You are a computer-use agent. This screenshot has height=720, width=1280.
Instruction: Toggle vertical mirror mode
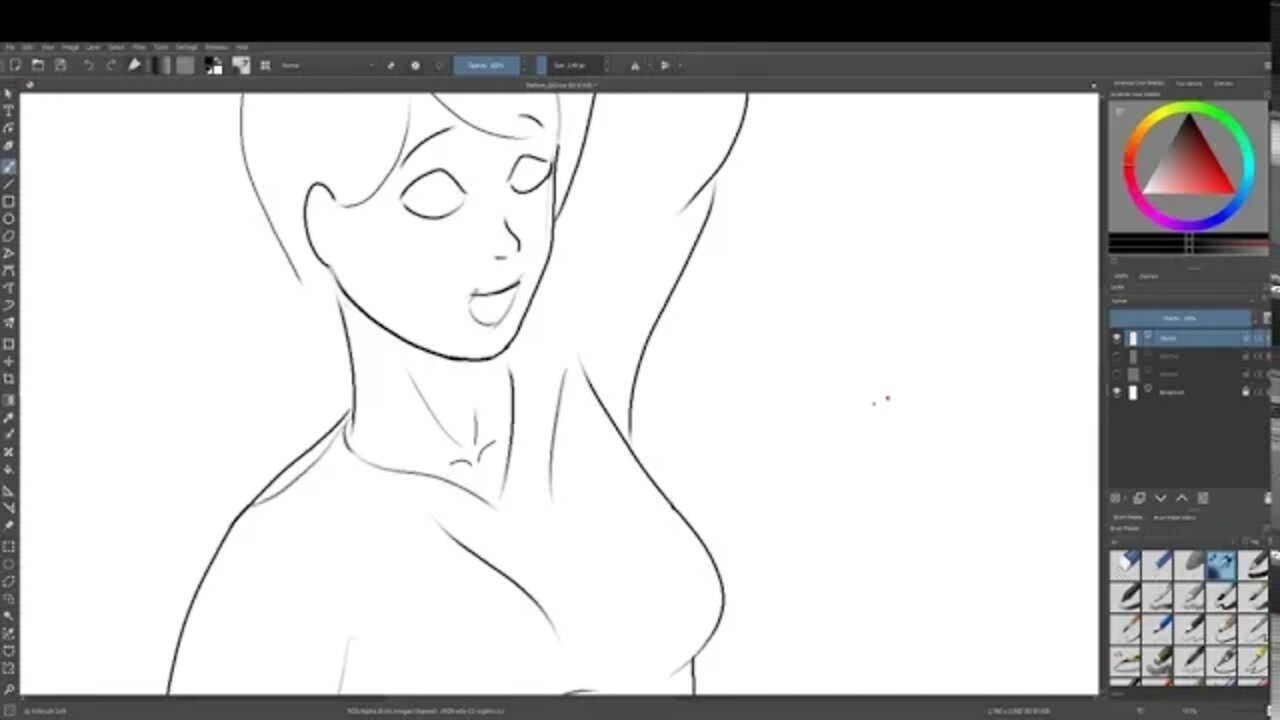coord(666,65)
